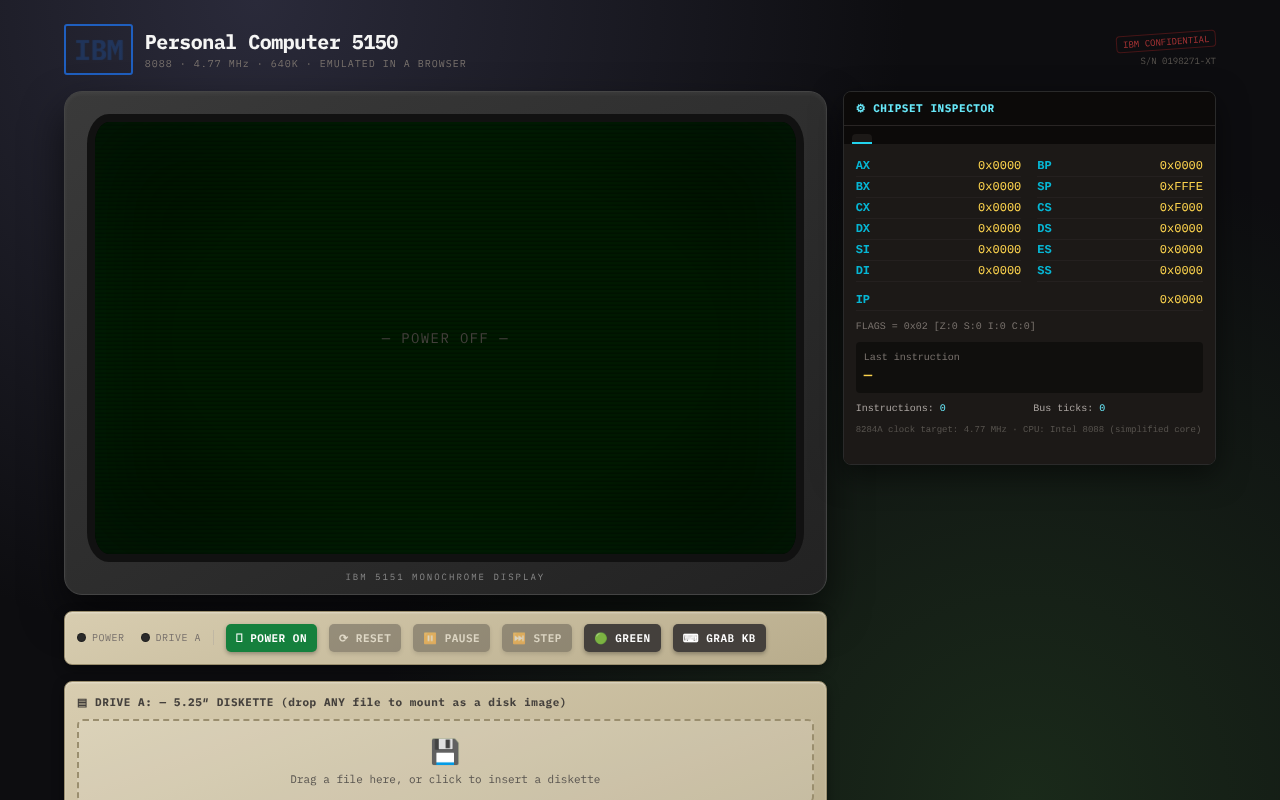Click the drive icon before DRIVE A: heading
The image size is (1280, 800).
pos(82,703)
